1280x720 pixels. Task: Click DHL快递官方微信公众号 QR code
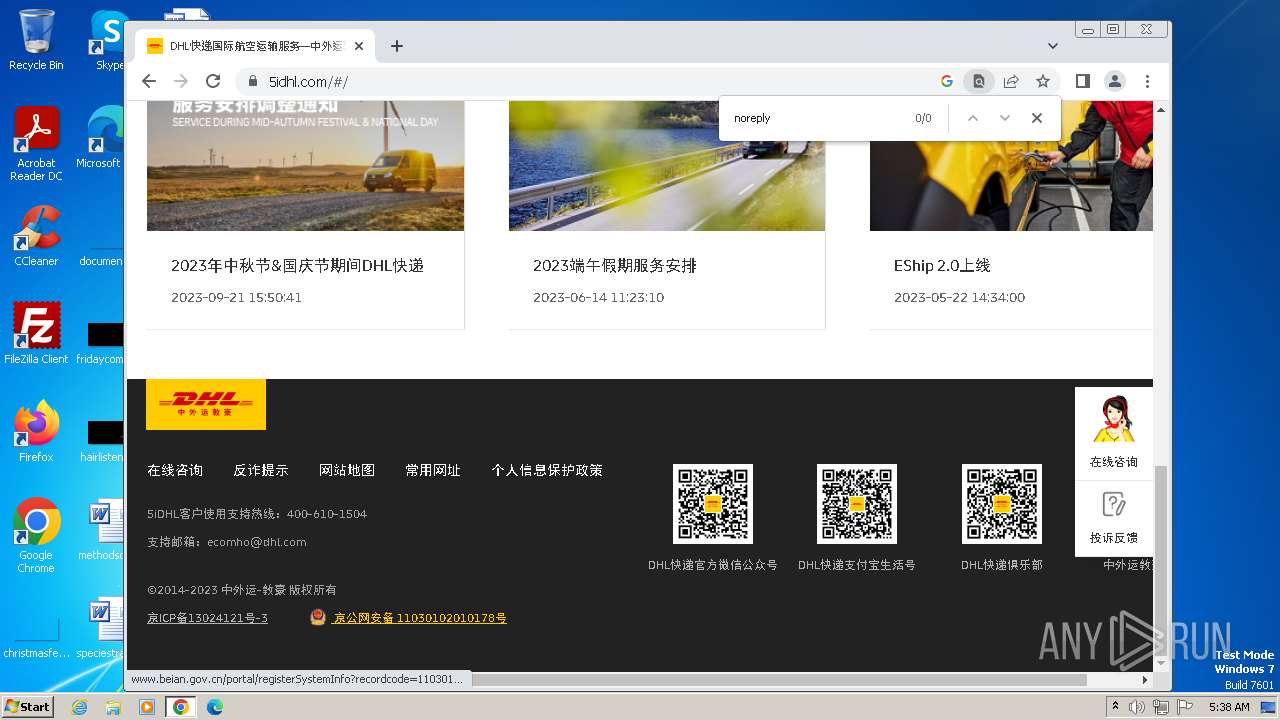pyautogui.click(x=713, y=504)
